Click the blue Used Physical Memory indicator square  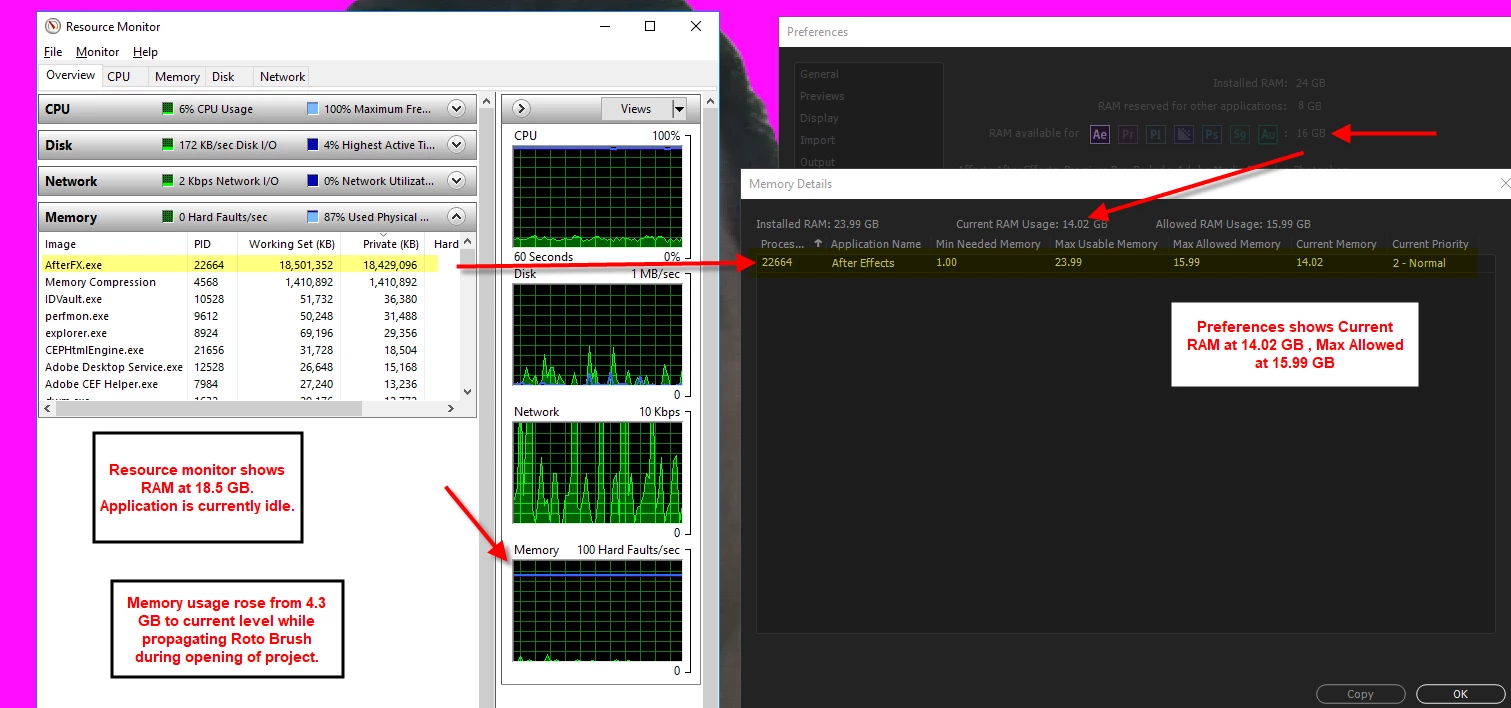pos(313,217)
